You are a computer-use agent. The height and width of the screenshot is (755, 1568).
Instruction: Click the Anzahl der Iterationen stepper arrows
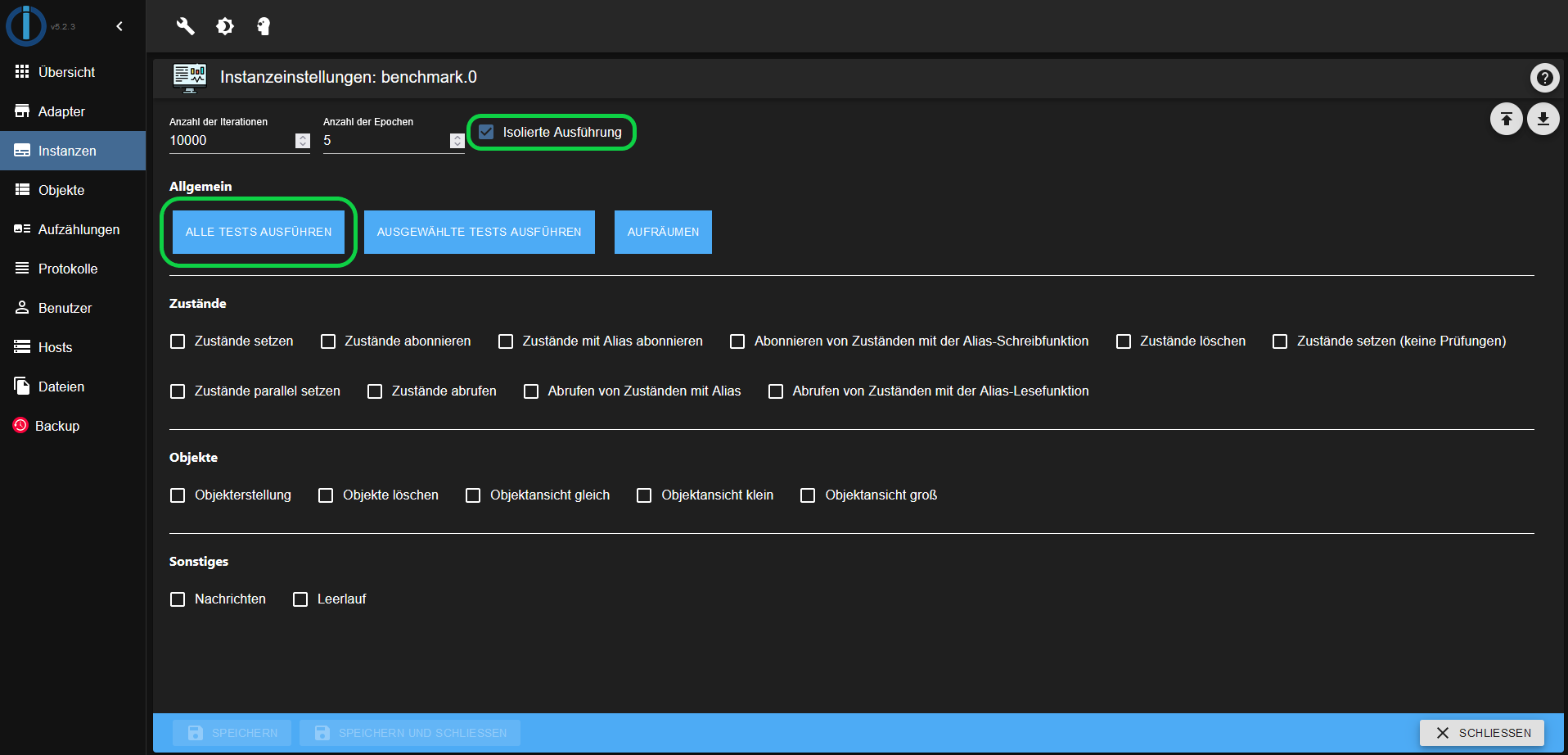(x=303, y=141)
